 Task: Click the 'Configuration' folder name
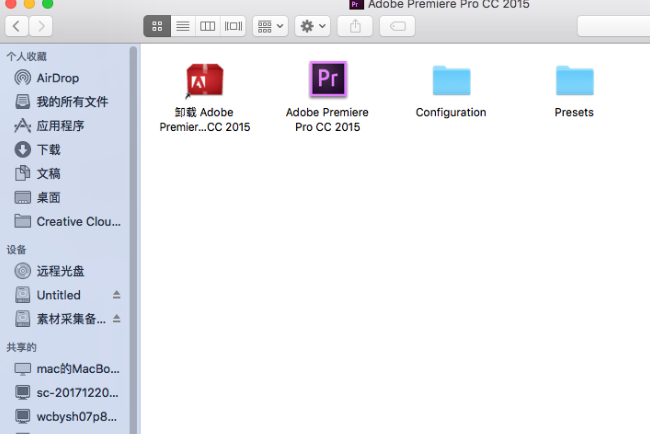pos(451,112)
